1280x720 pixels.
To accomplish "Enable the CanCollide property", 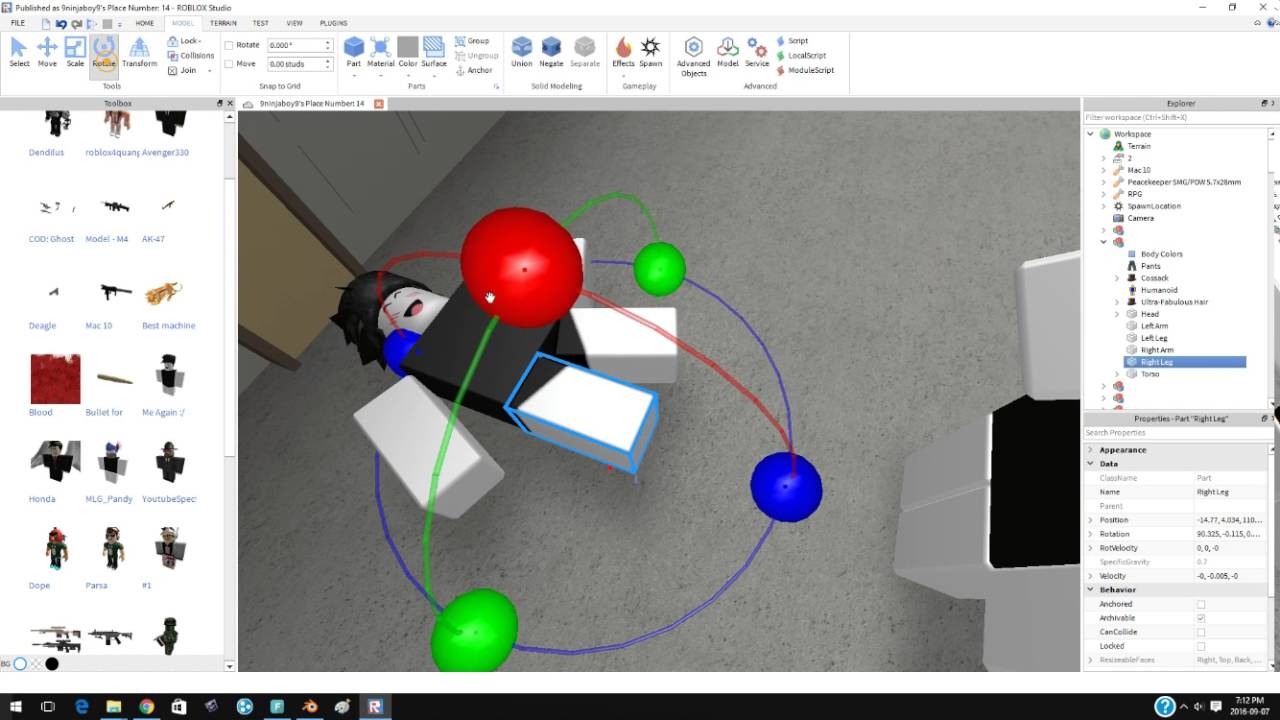I will (1201, 632).
